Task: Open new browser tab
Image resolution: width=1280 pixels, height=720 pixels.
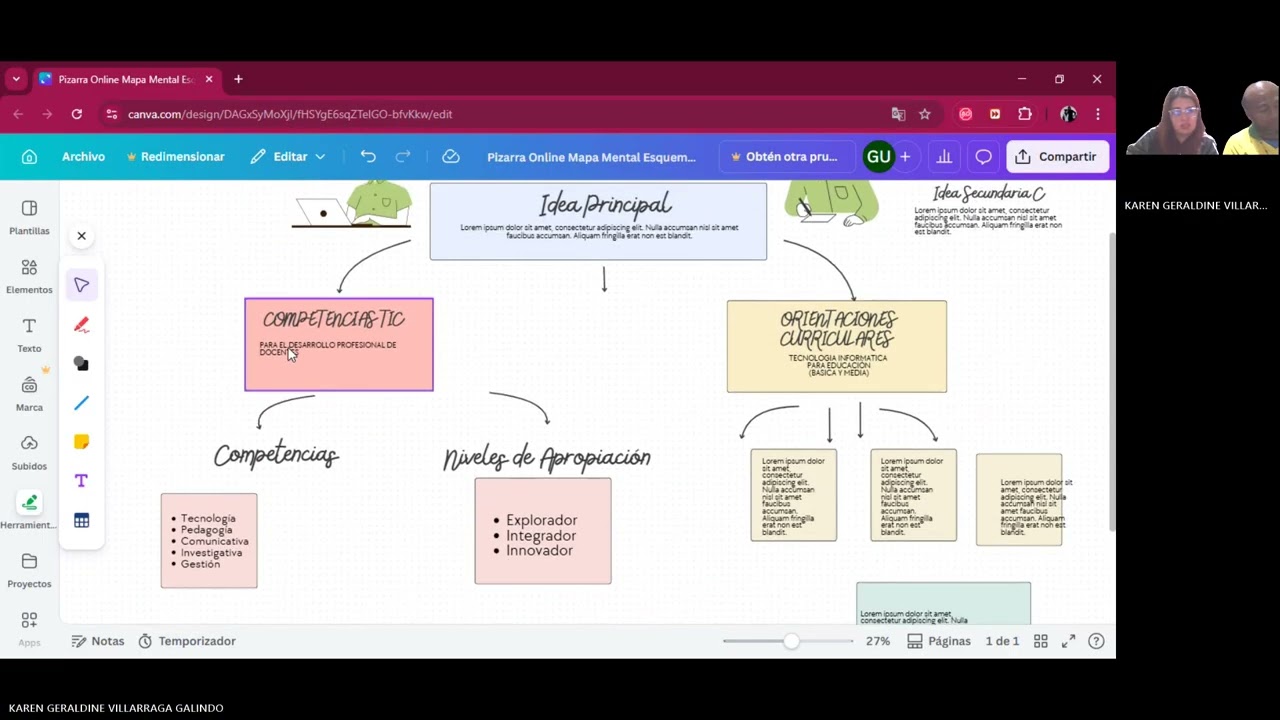Action: coord(238,79)
